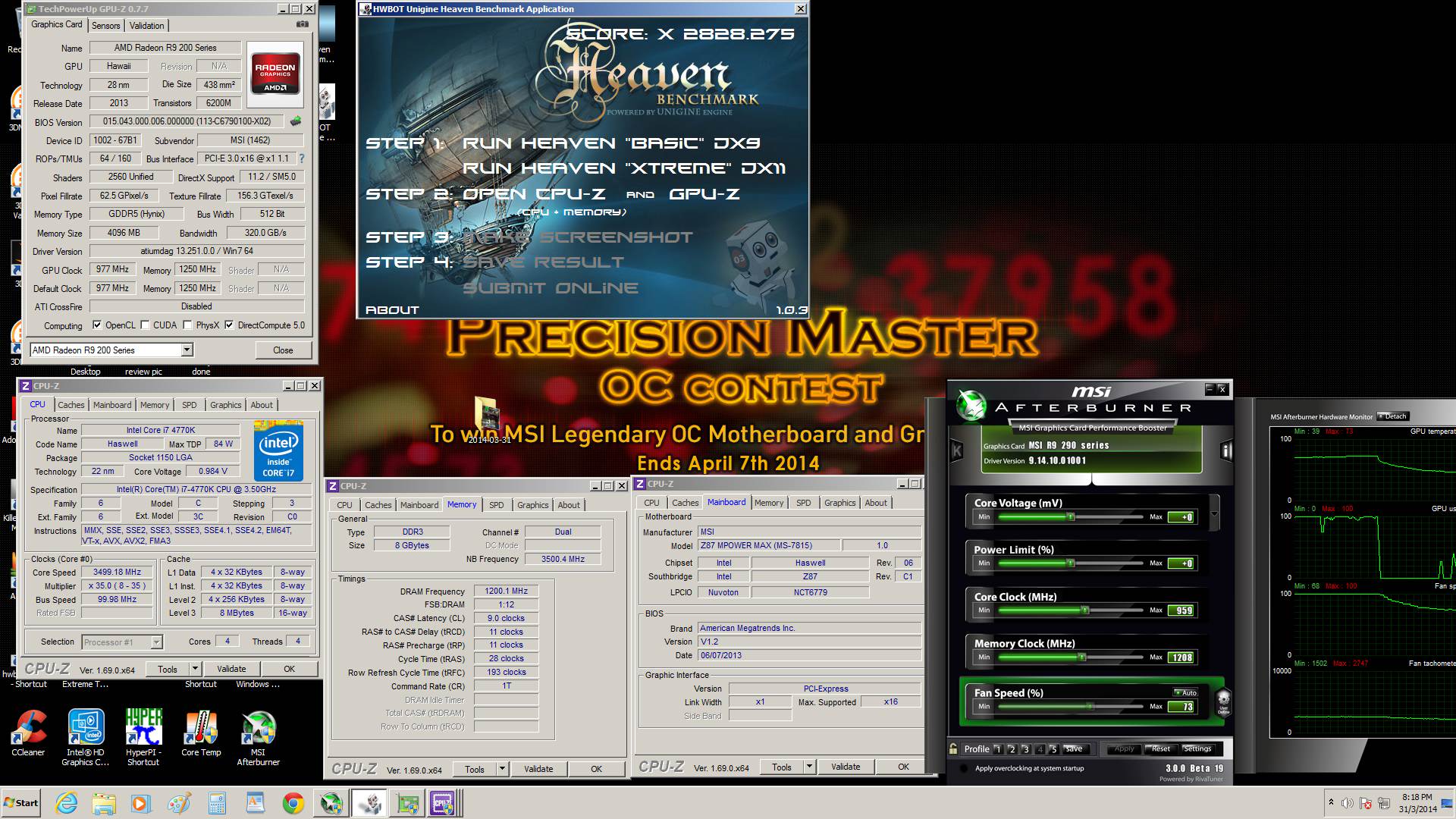Switch to the CPU-Z taskbar button
The image size is (1456, 819).
pos(443,803)
